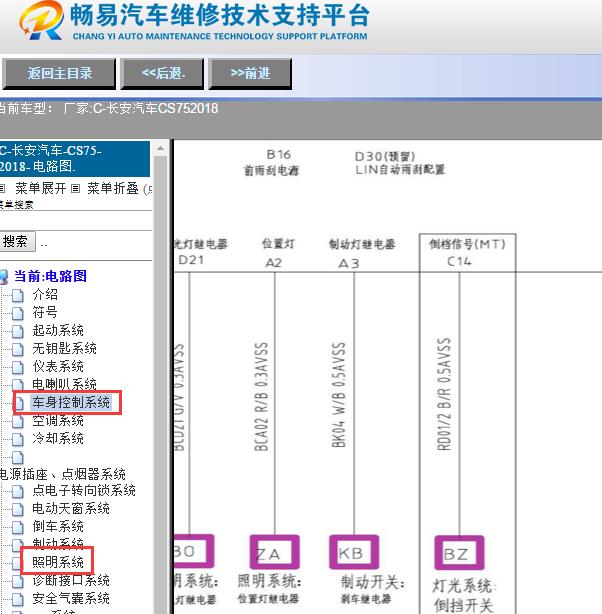Click the small icon before 菜单折叠
602x614 pixels.
(75, 189)
